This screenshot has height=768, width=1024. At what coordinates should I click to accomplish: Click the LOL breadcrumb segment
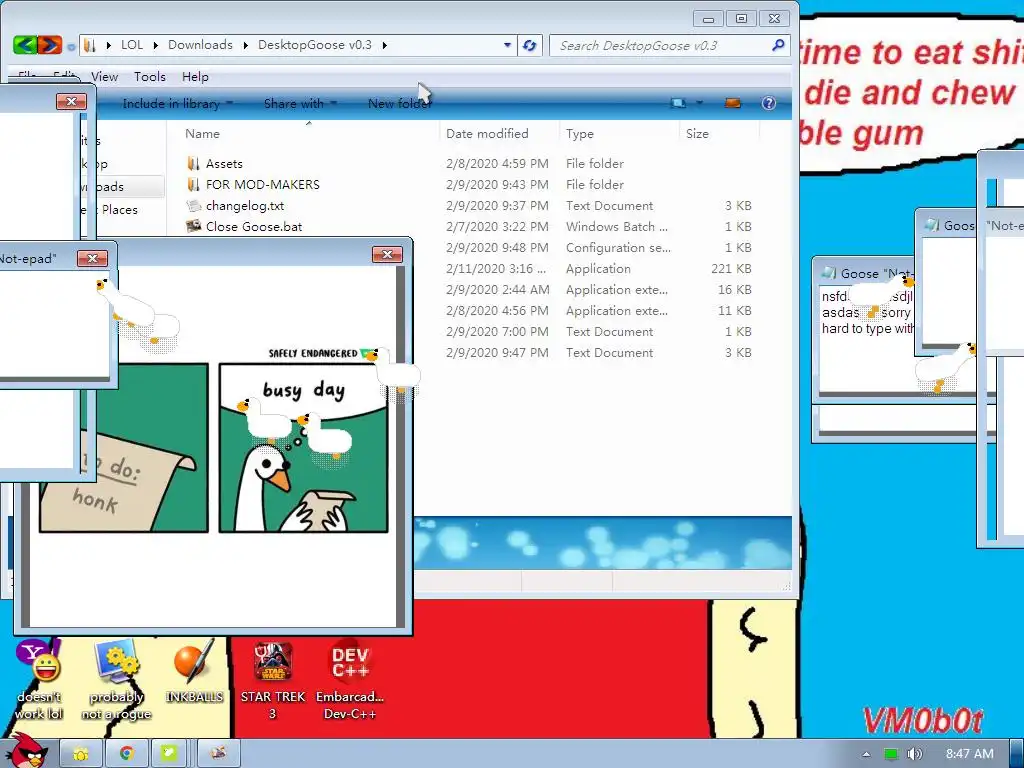tap(132, 44)
